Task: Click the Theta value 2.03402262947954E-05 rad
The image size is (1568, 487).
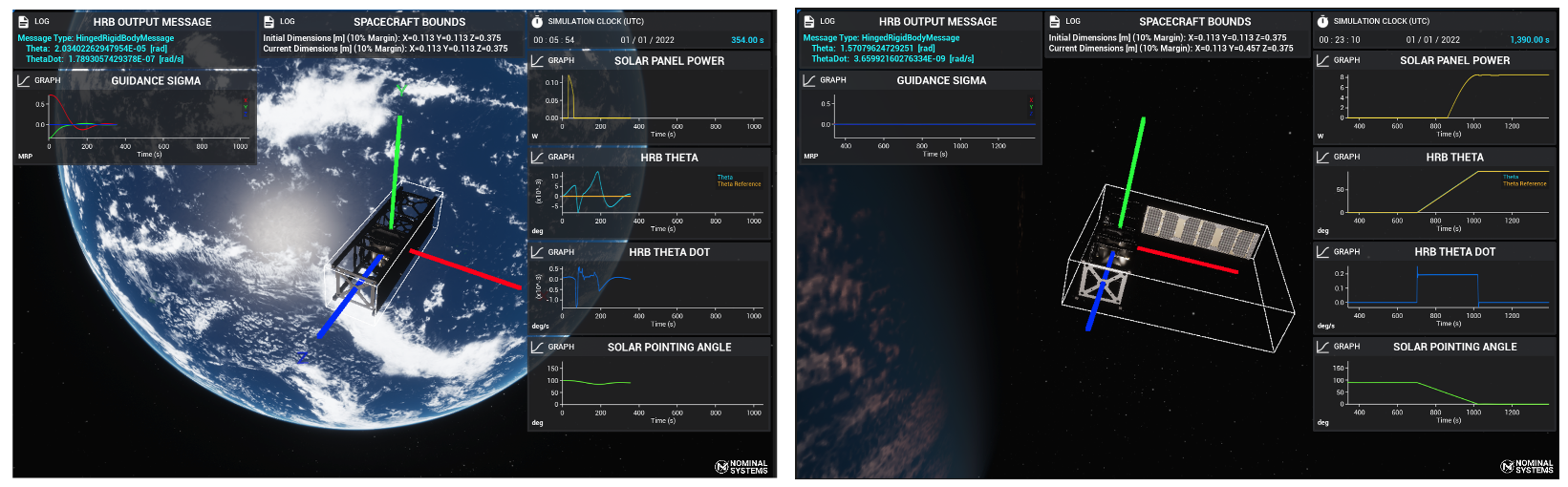Action: pos(111,49)
